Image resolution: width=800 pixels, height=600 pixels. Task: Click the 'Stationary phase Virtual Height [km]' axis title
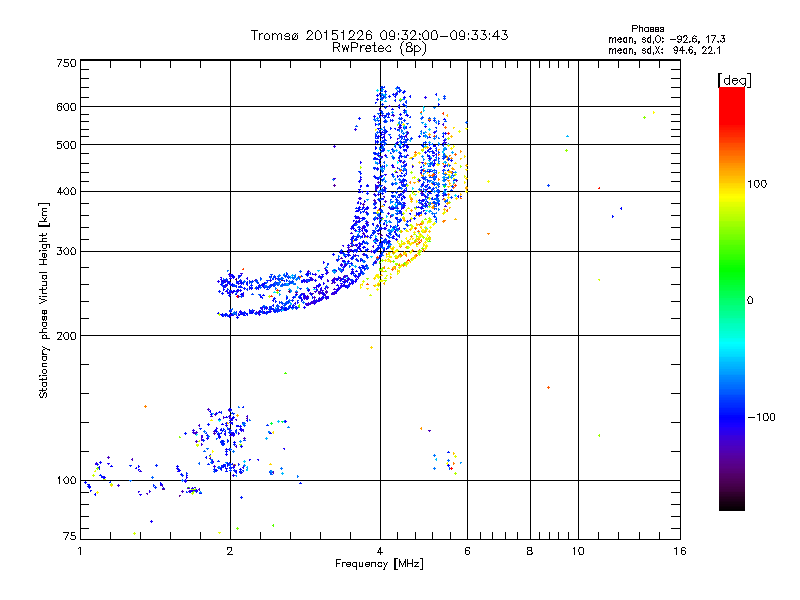tap(44, 300)
